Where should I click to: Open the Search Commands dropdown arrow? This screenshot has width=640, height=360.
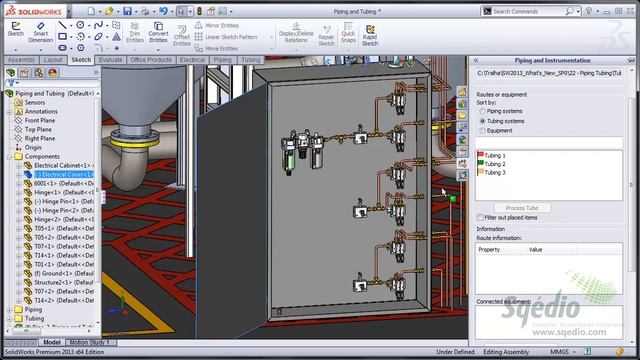coord(578,11)
